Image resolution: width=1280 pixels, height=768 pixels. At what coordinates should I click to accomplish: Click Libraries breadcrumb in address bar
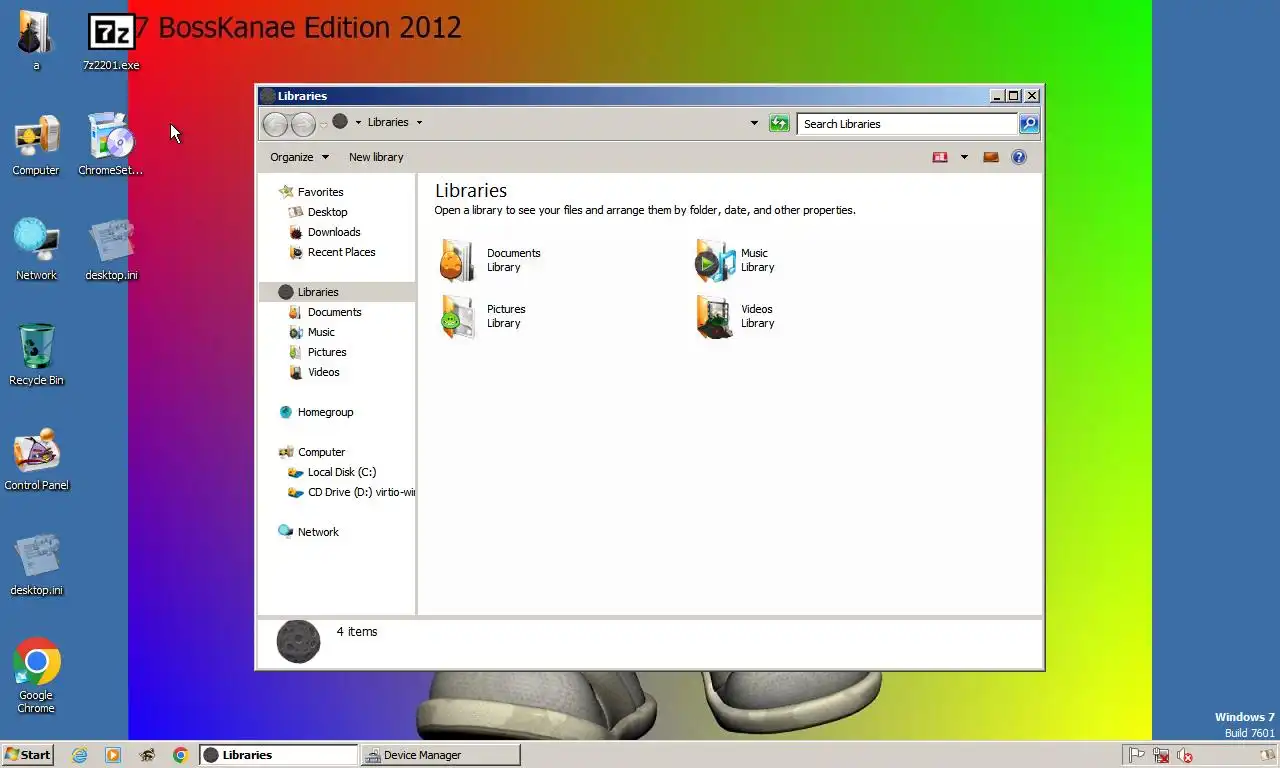click(x=388, y=122)
